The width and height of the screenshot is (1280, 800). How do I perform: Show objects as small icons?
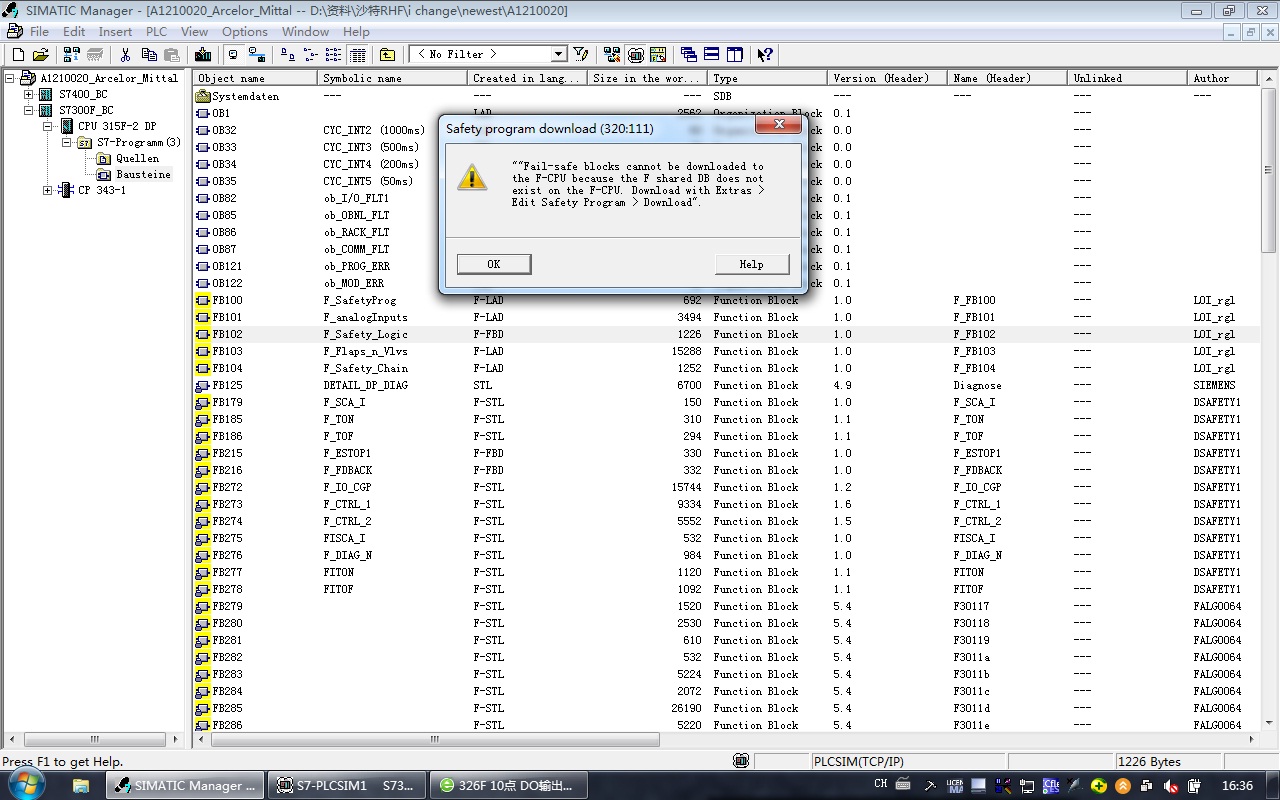[311, 54]
